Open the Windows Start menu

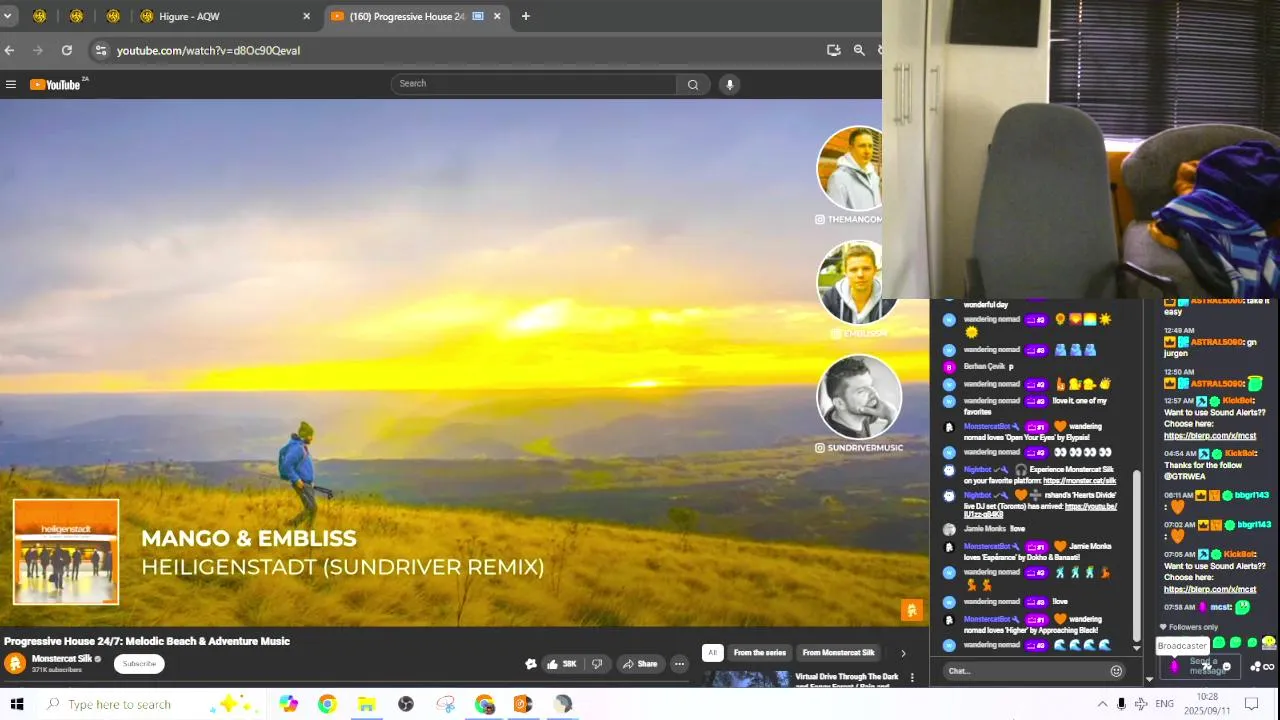pos(17,704)
